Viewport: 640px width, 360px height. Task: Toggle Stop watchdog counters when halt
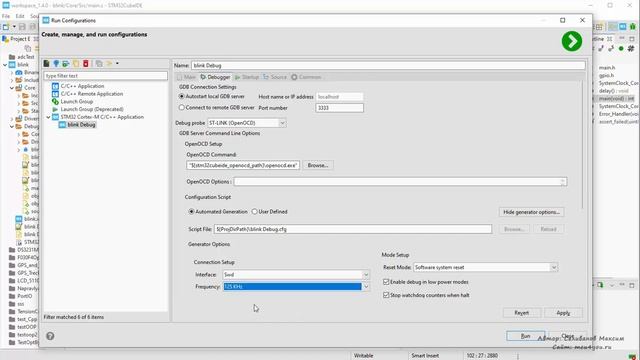(386, 295)
